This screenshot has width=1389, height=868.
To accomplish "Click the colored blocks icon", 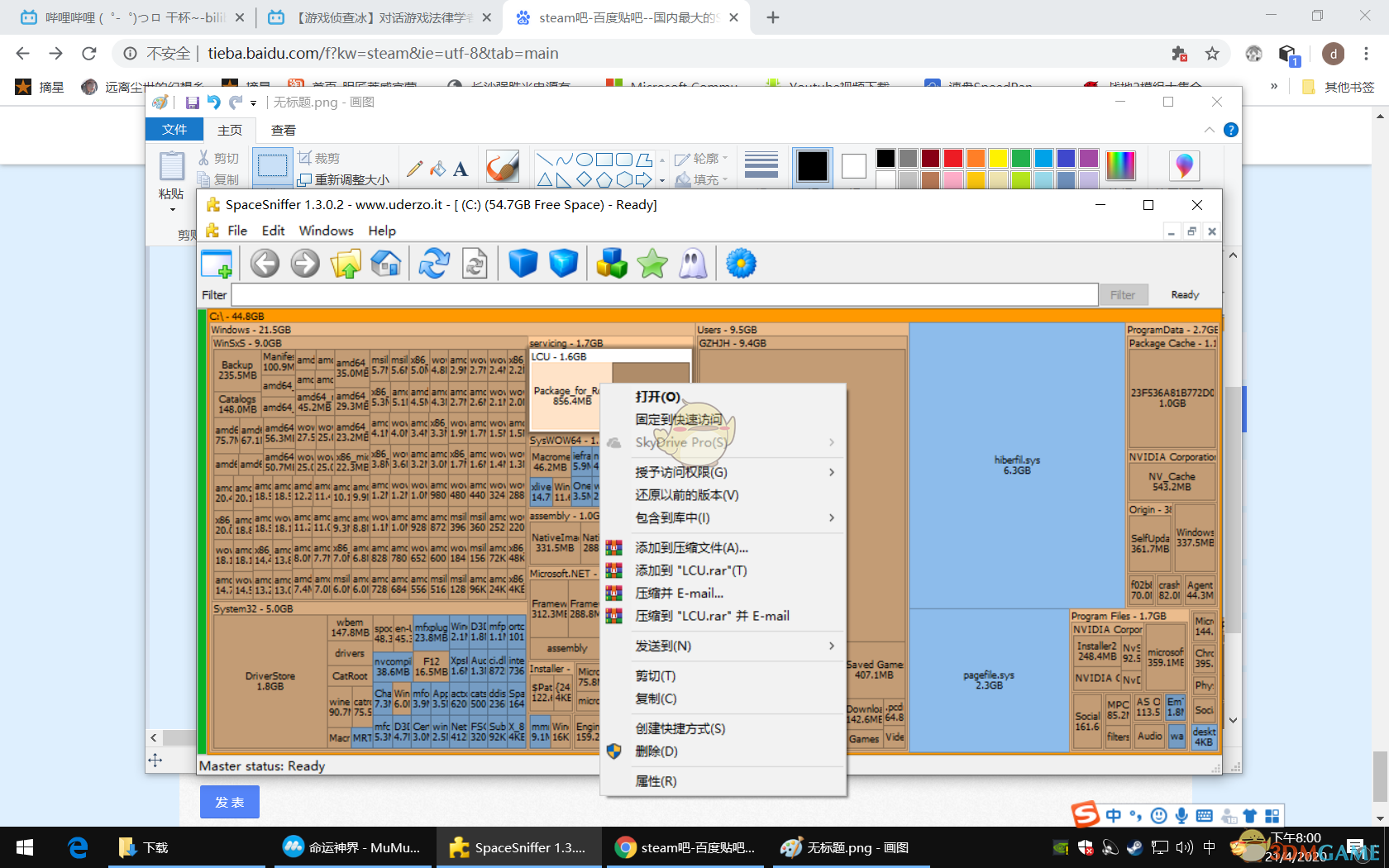I will coord(612,264).
